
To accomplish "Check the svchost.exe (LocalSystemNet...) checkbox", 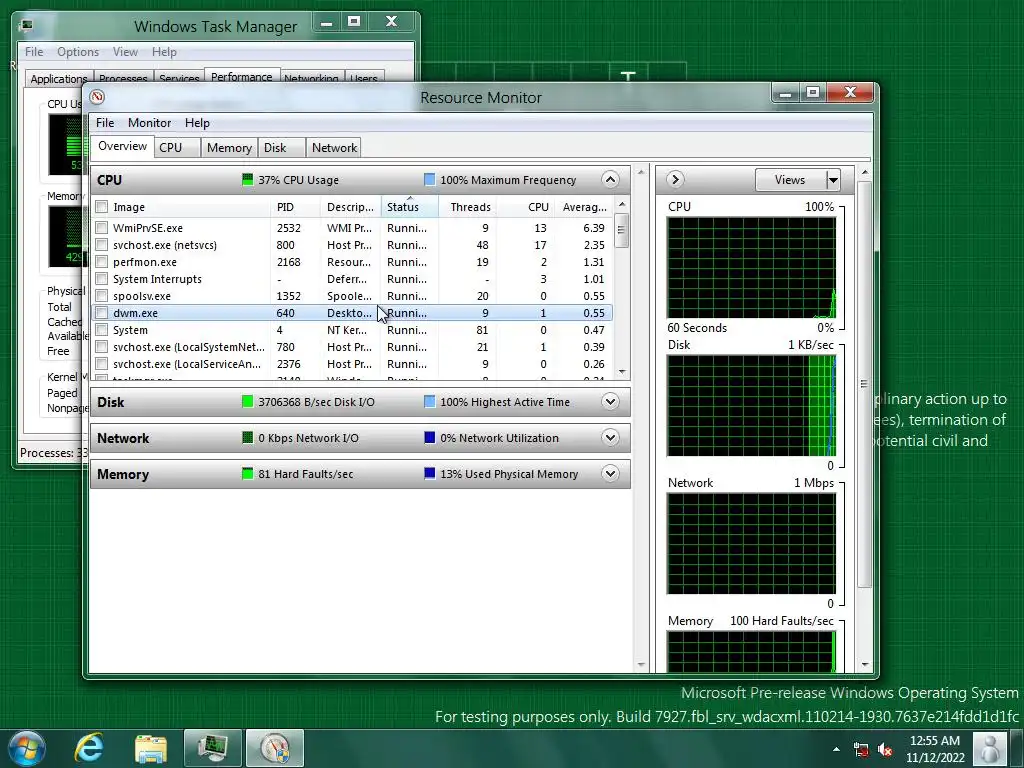I will [x=101, y=347].
